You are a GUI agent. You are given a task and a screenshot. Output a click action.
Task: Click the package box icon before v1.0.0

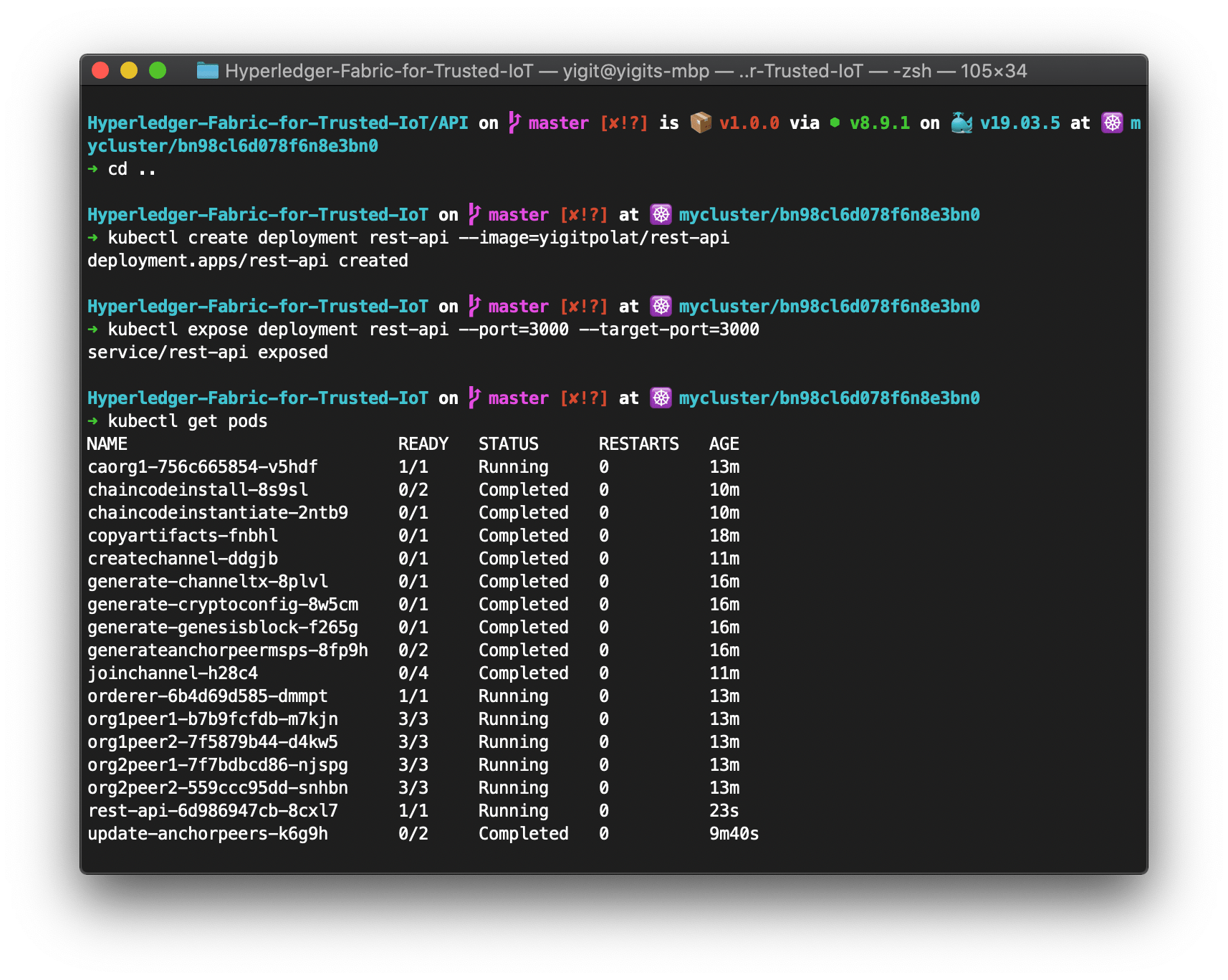pyautogui.click(x=701, y=123)
